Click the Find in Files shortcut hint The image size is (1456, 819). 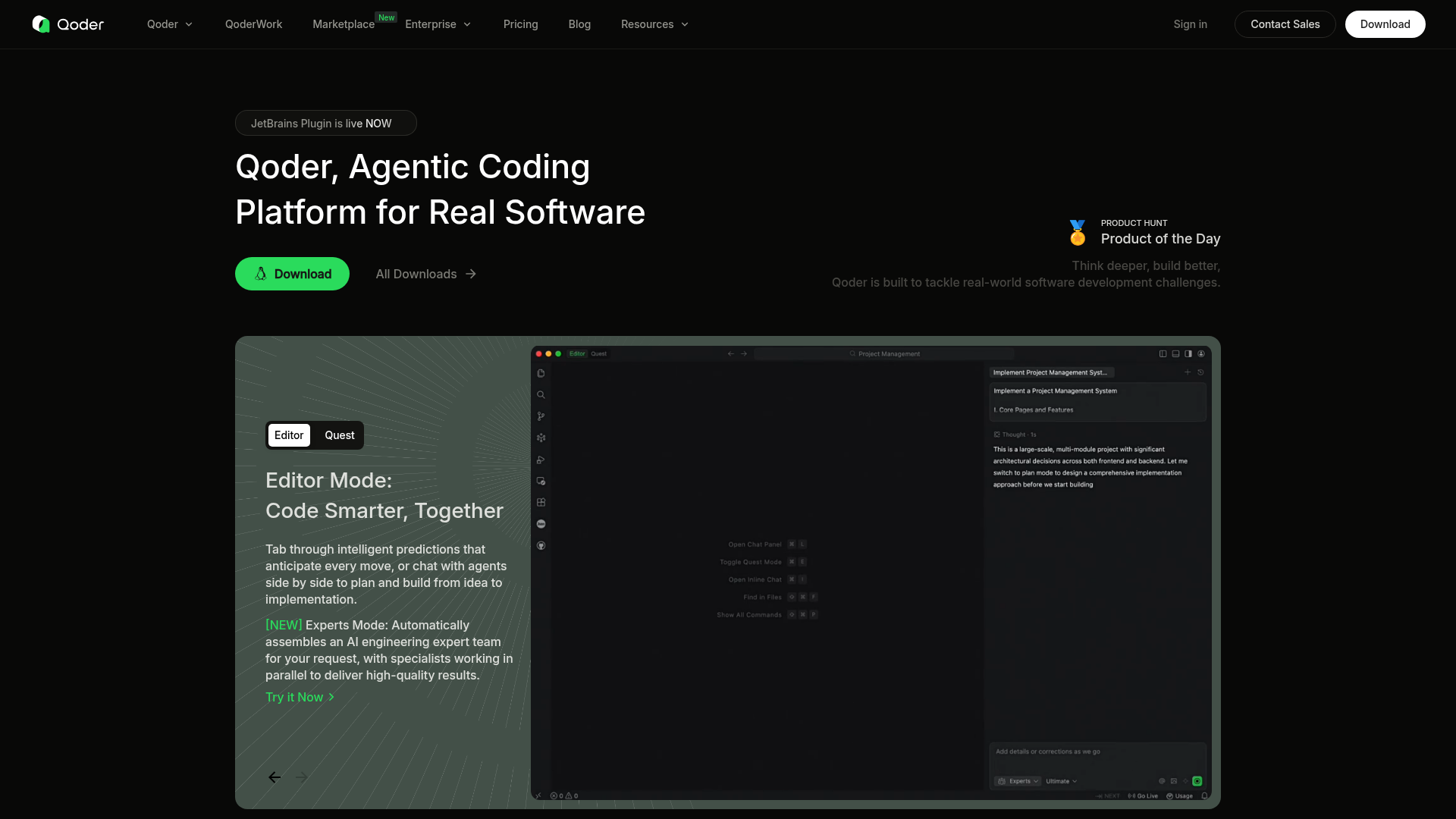tap(780, 597)
